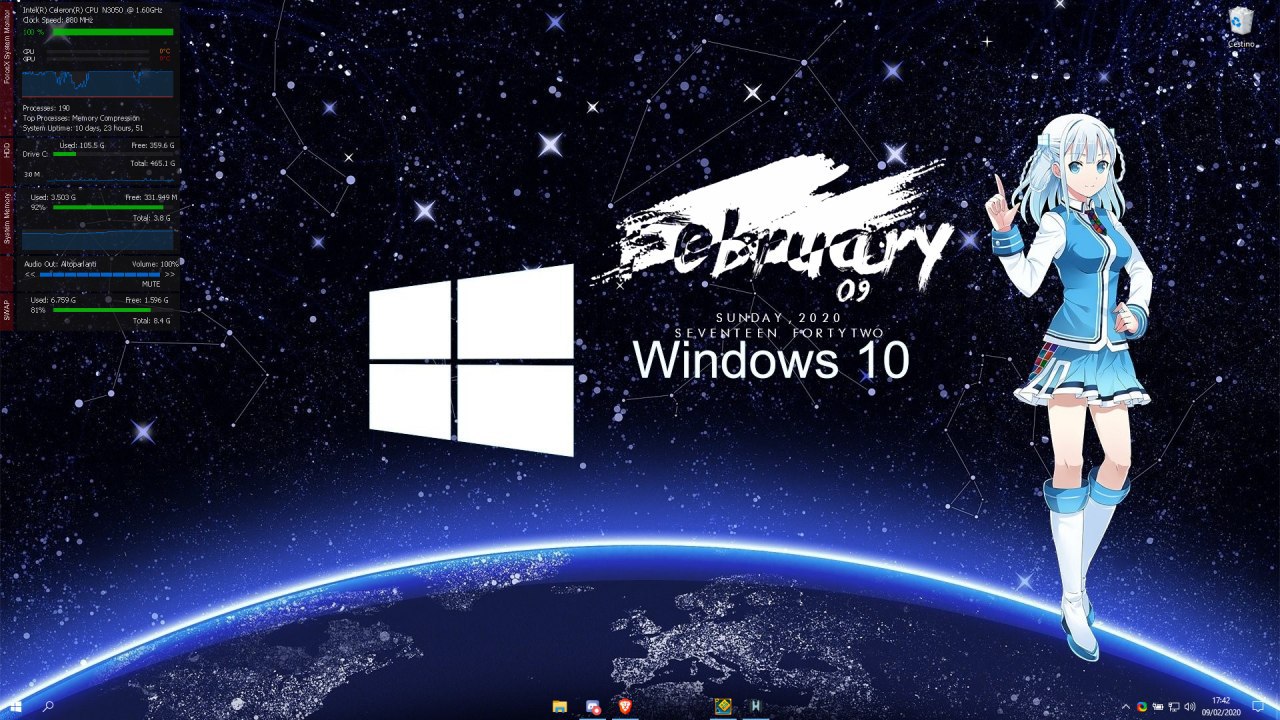Click the 'SEVENTEEN FORTYTWO' time text
The height and width of the screenshot is (720, 1280).
(778, 332)
